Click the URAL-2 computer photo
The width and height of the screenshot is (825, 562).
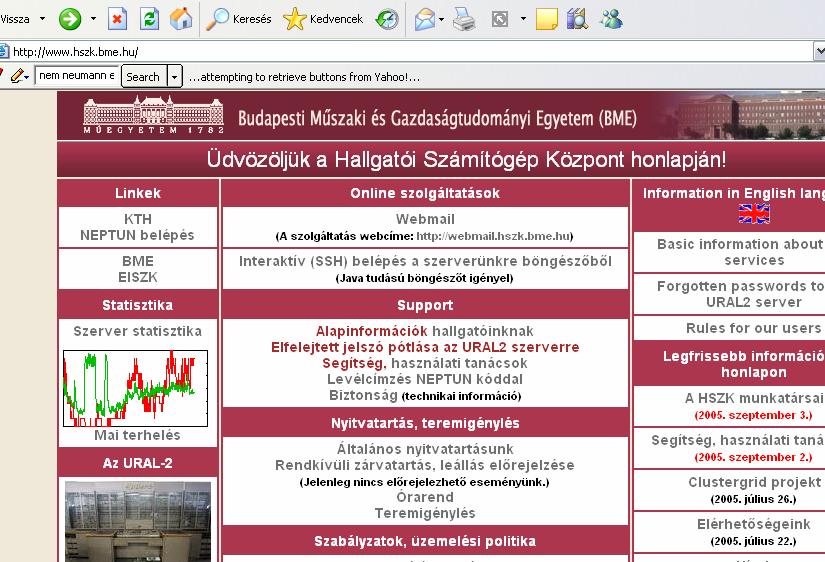point(138,521)
